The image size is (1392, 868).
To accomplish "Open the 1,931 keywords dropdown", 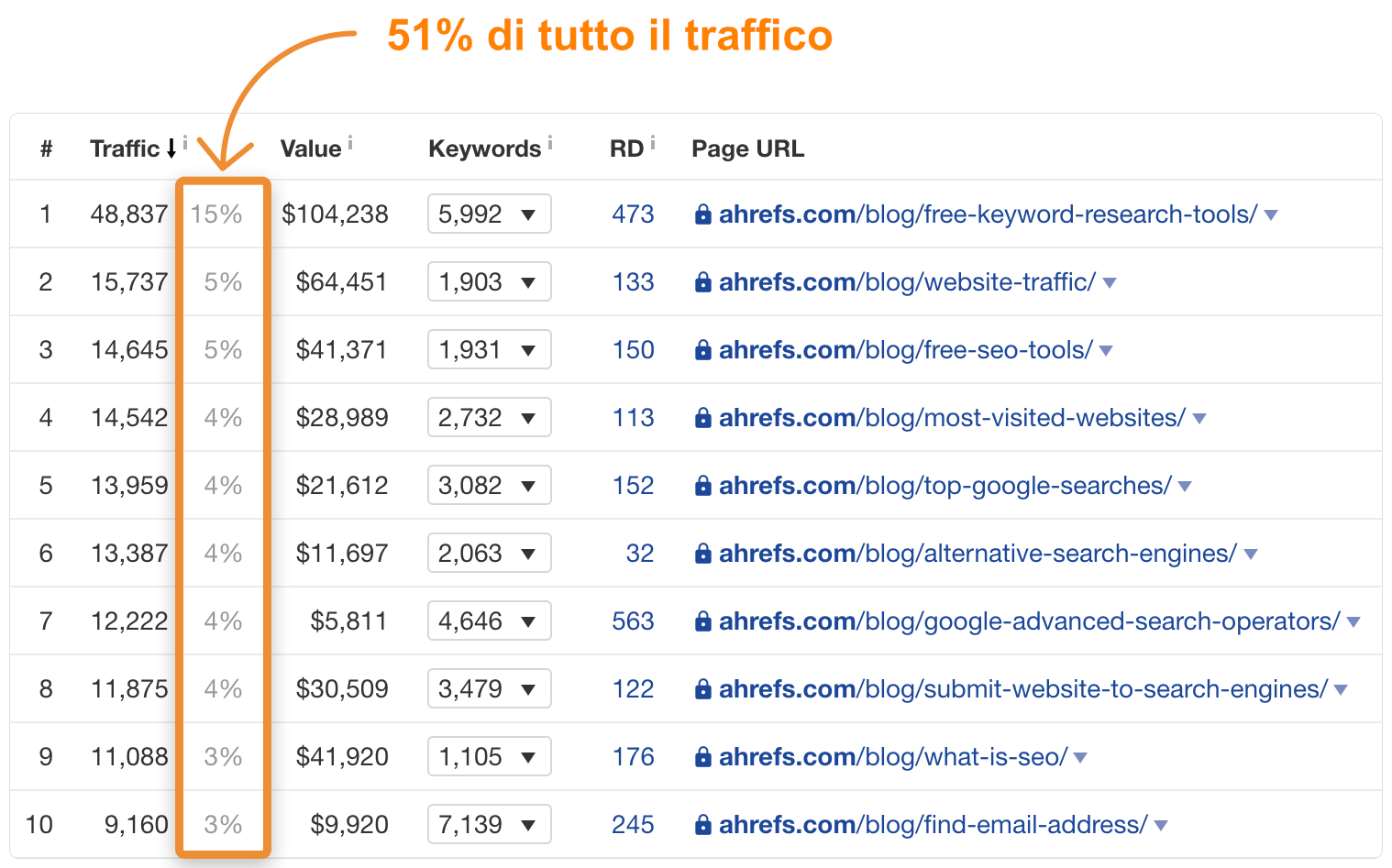I will click(x=490, y=349).
